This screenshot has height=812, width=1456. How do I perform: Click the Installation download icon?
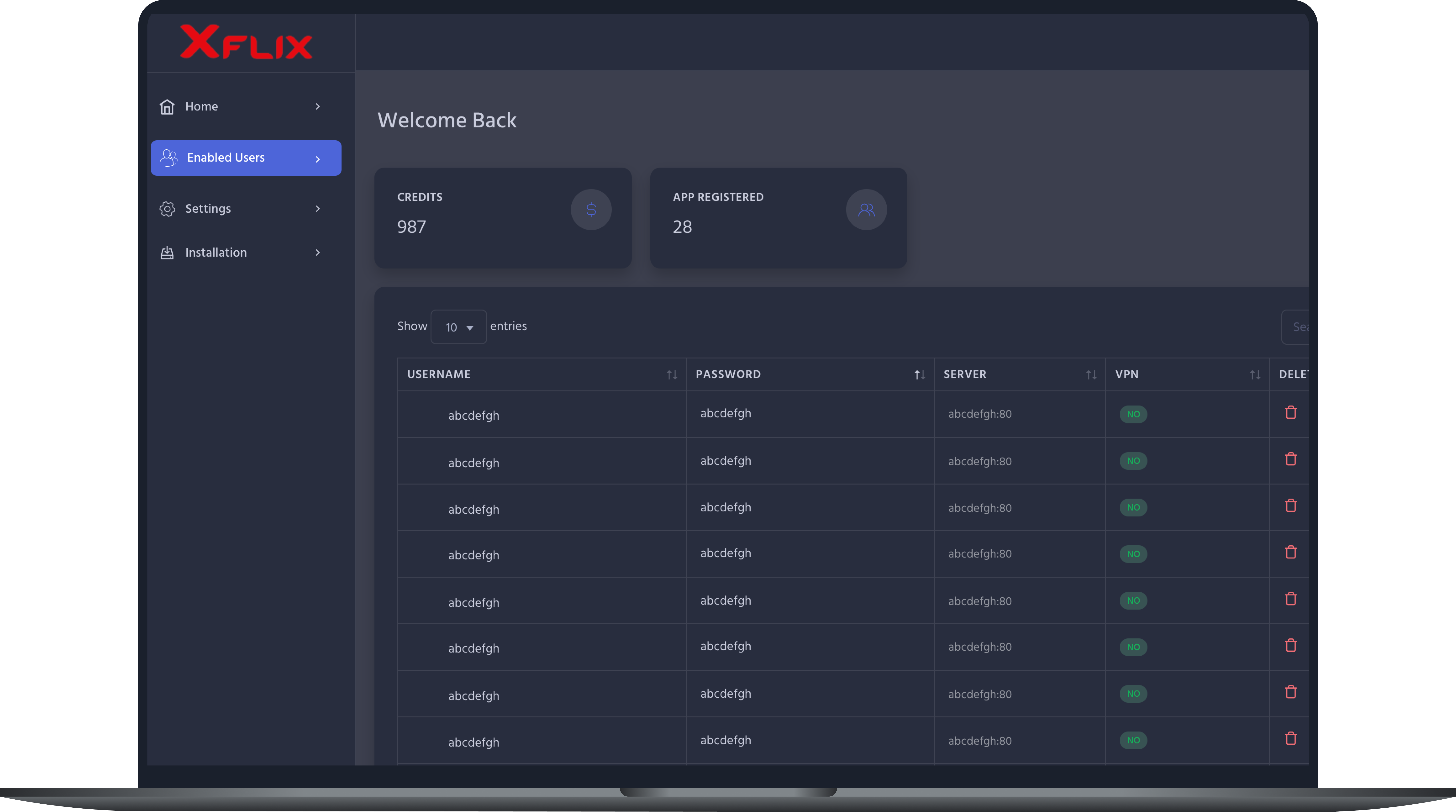tap(167, 253)
